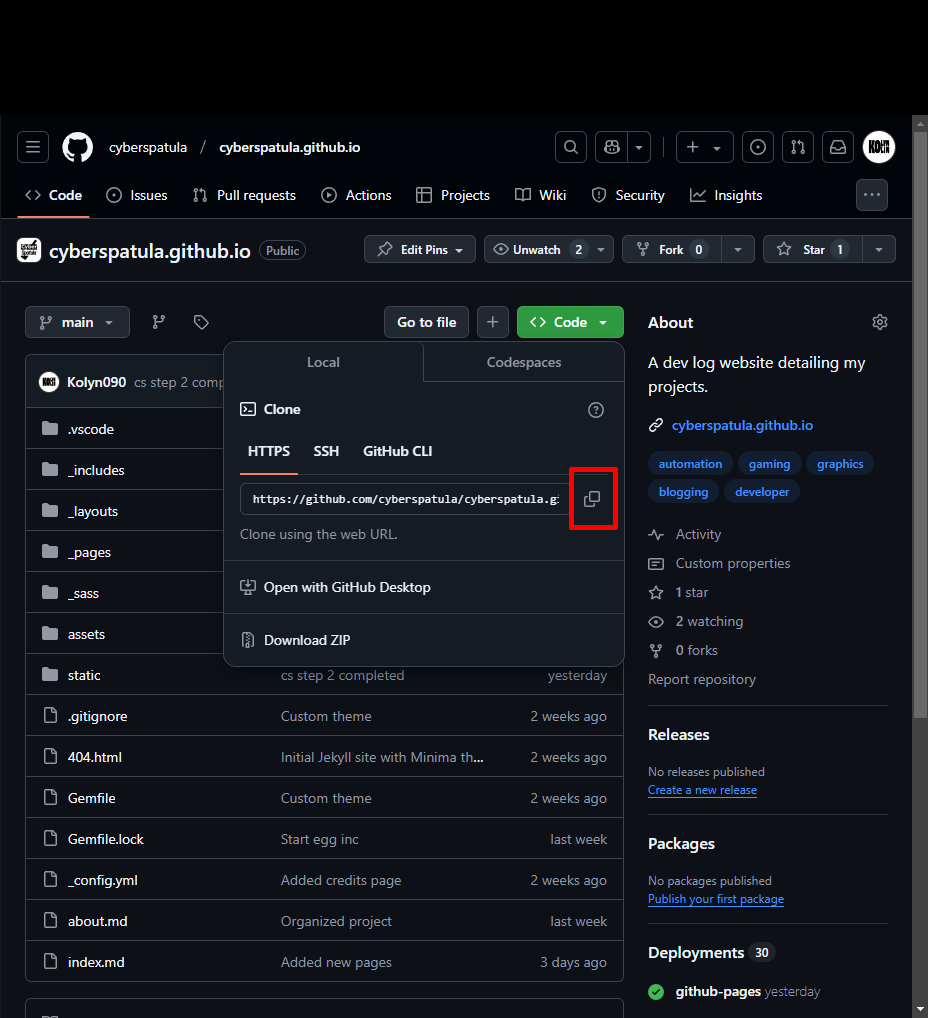Follow the Create a new release link
The height and width of the screenshot is (1018, 928).
point(702,789)
